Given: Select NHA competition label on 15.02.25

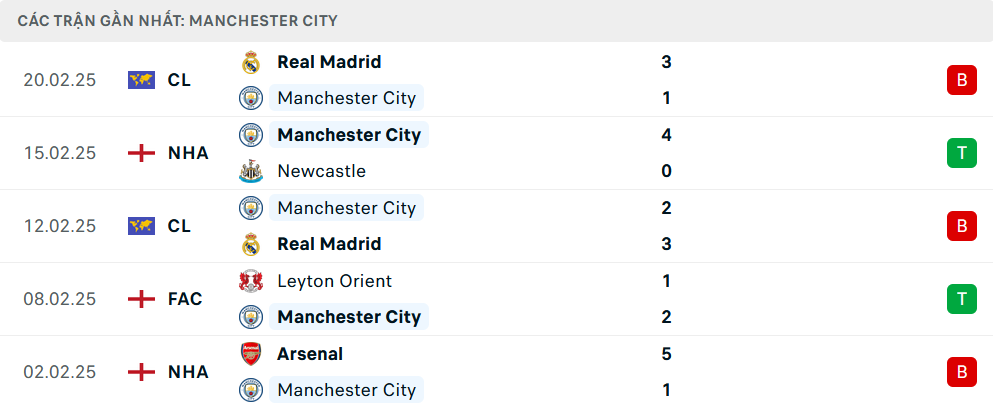Looking at the screenshot, I should click(x=188, y=153).
